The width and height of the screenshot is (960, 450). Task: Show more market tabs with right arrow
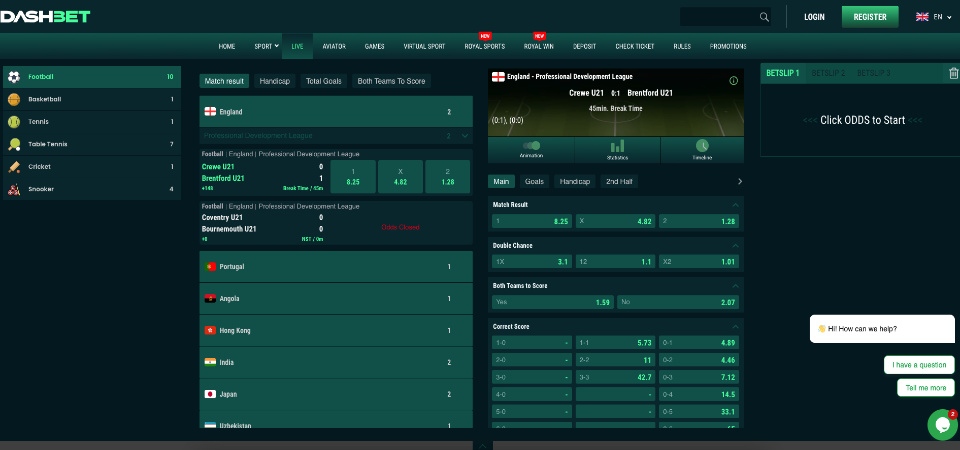coord(740,181)
